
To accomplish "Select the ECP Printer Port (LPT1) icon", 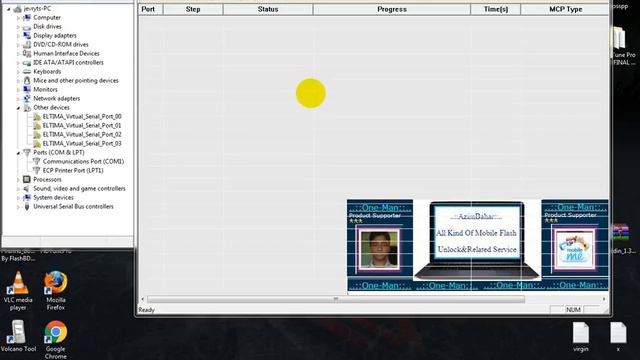I will 36,170.
